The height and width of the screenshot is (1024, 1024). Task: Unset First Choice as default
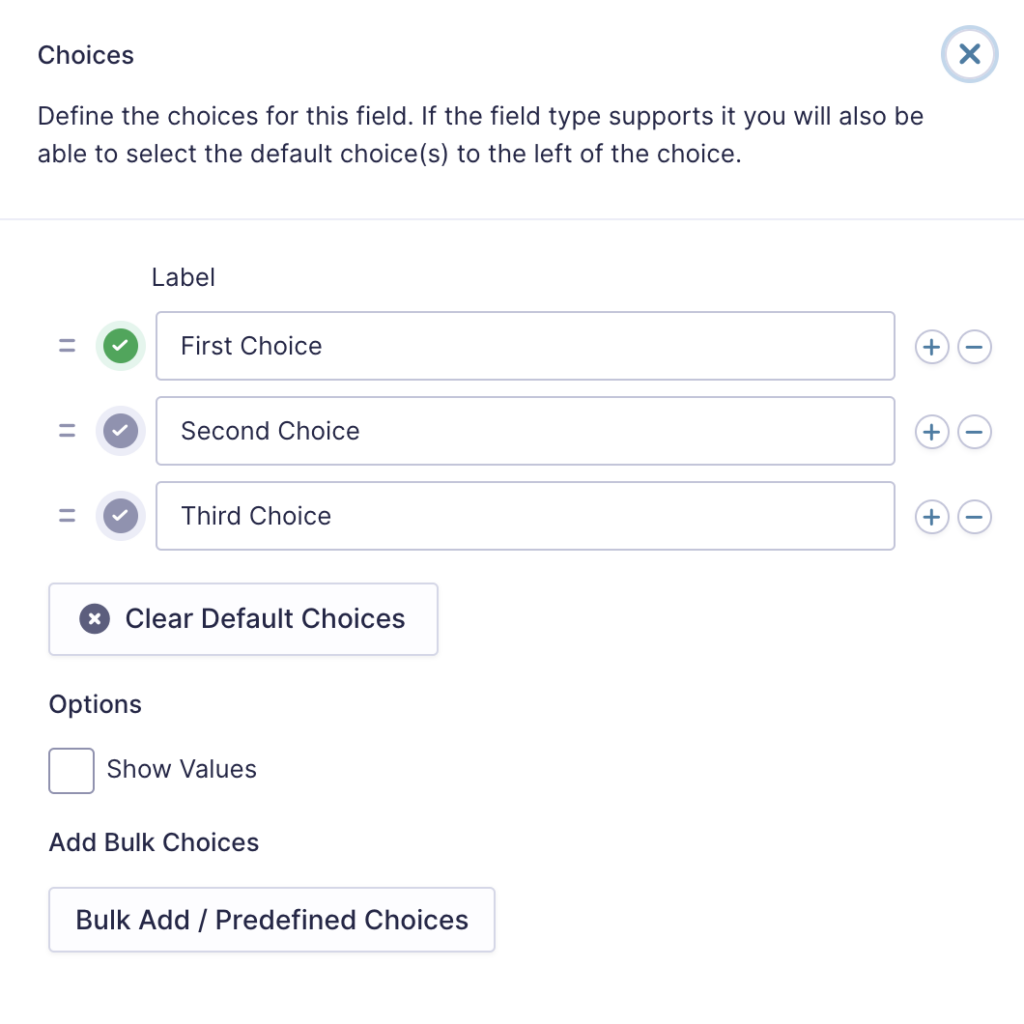point(120,345)
